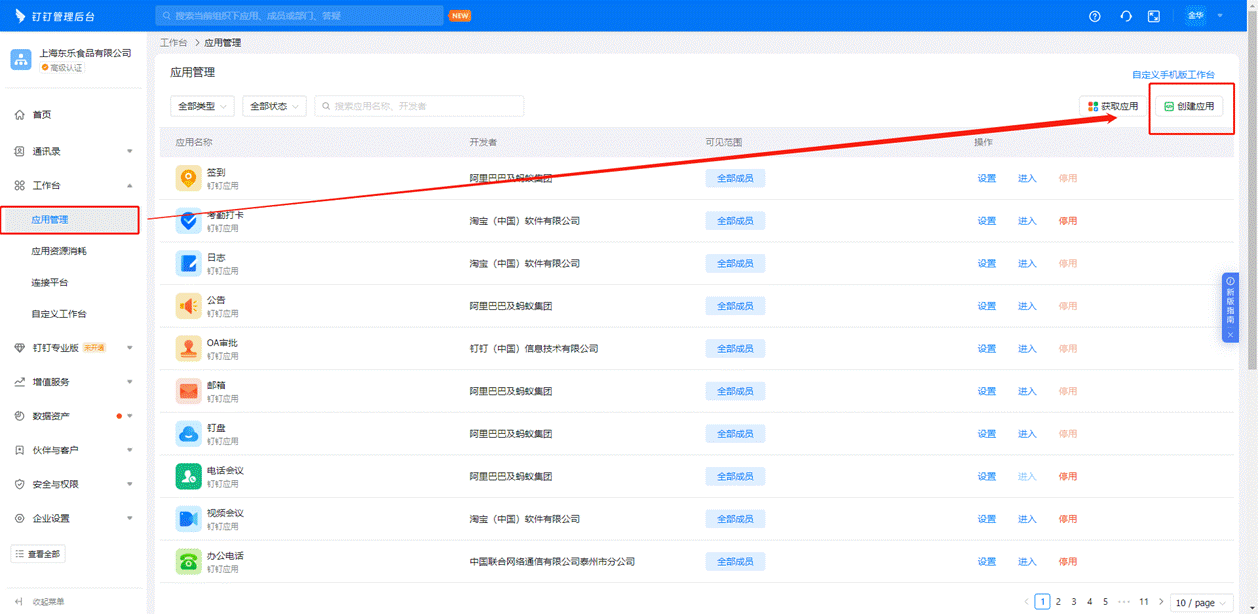
Task: Click the application name search field
Action: (420, 106)
